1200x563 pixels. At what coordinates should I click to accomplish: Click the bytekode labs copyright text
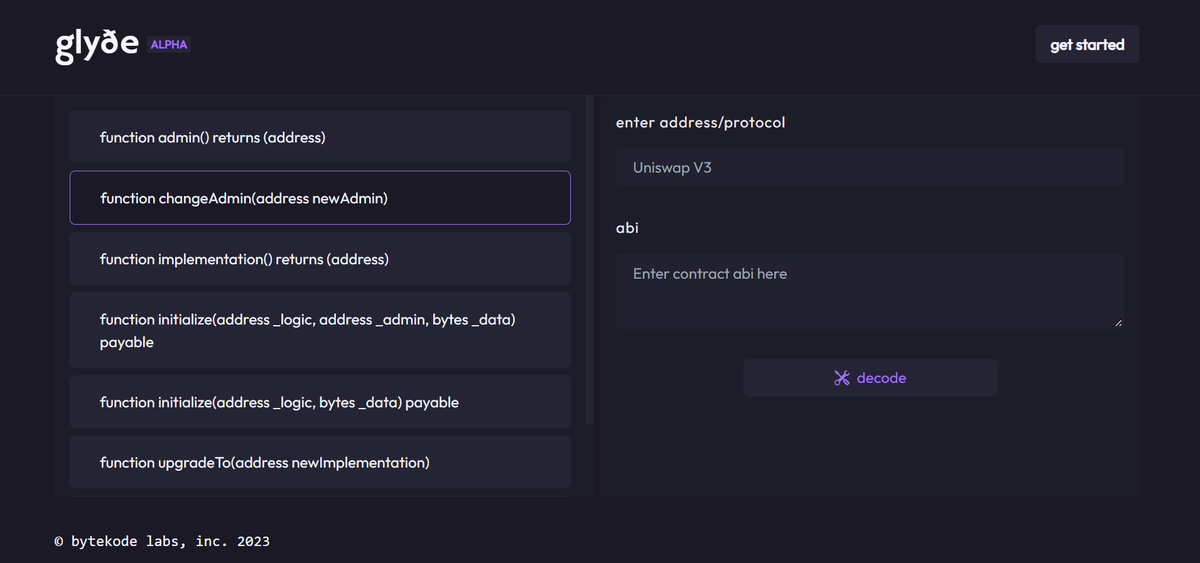pos(162,541)
